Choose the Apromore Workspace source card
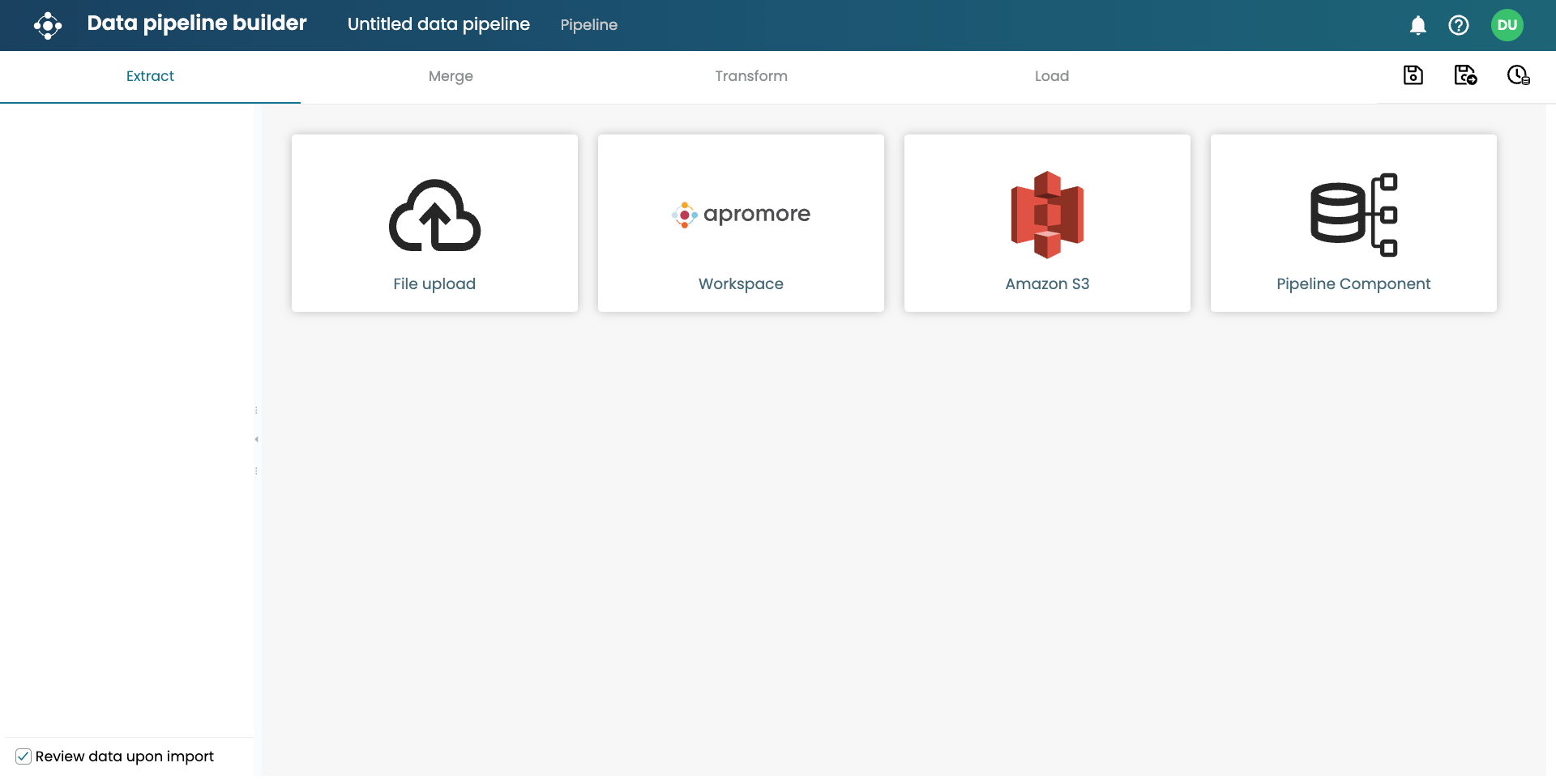Viewport: 1556px width, 784px height. point(741,223)
